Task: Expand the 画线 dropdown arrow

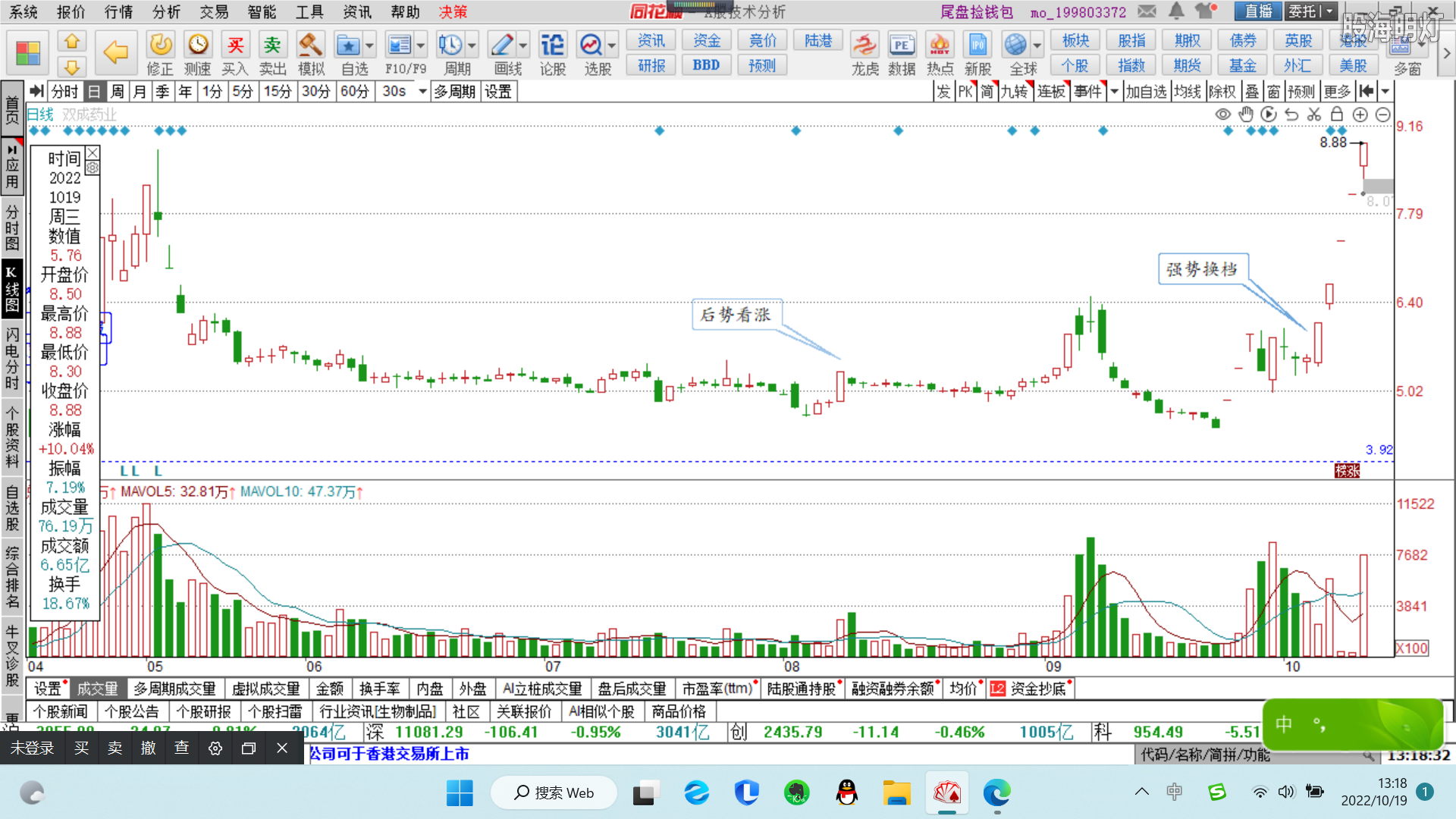Action: pyautogui.click(x=523, y=45)
